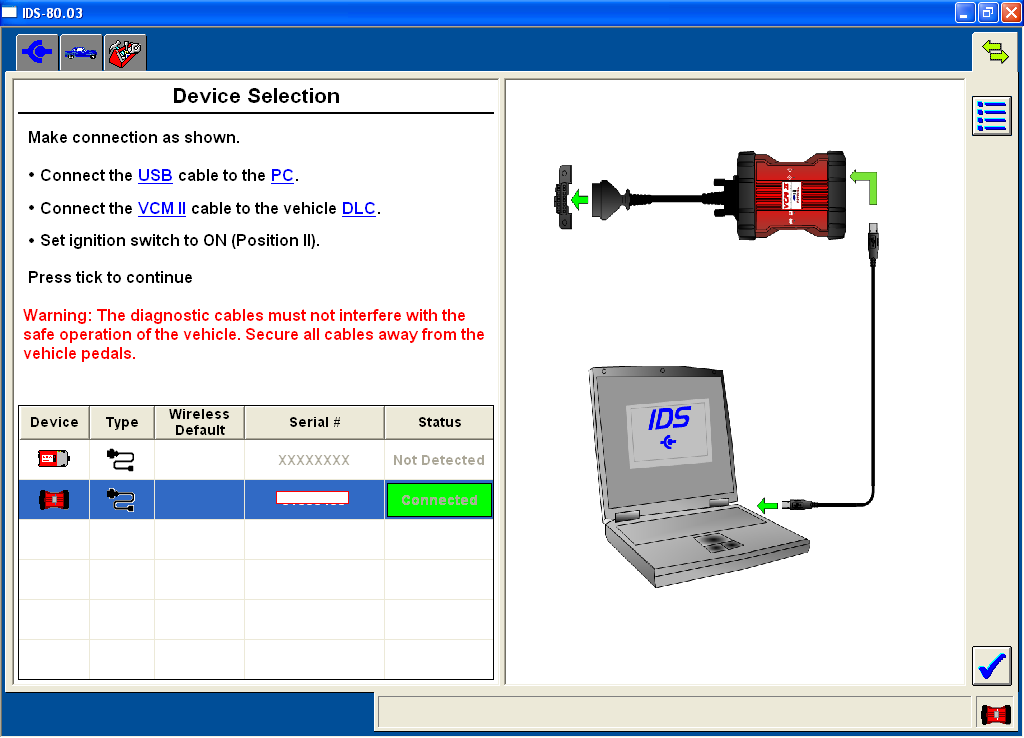
Task: Click the Device column header
Action: coord(54,423)
